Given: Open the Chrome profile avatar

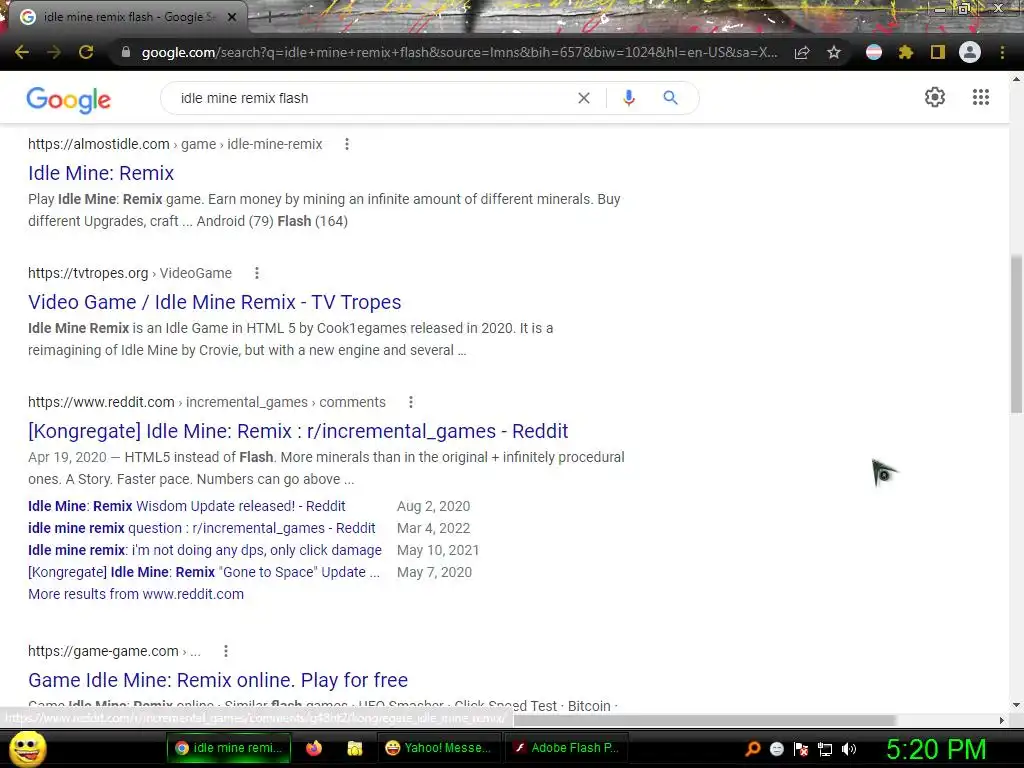Looking at the screenshot, I should 970,52.
